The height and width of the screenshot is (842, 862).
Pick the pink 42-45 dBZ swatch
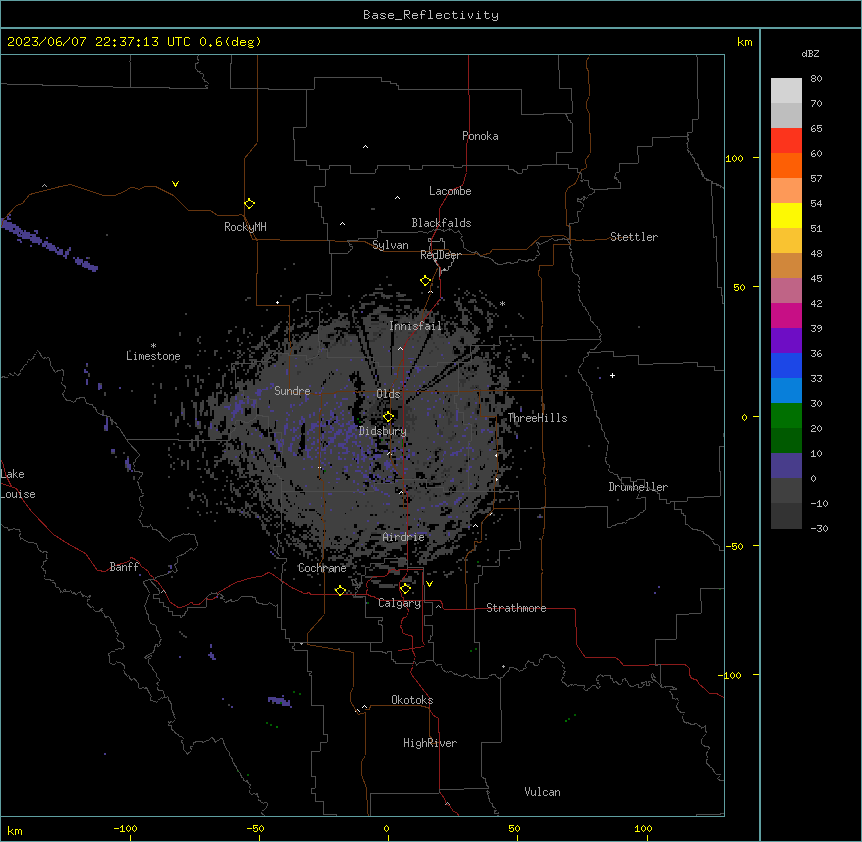point(786,291)
